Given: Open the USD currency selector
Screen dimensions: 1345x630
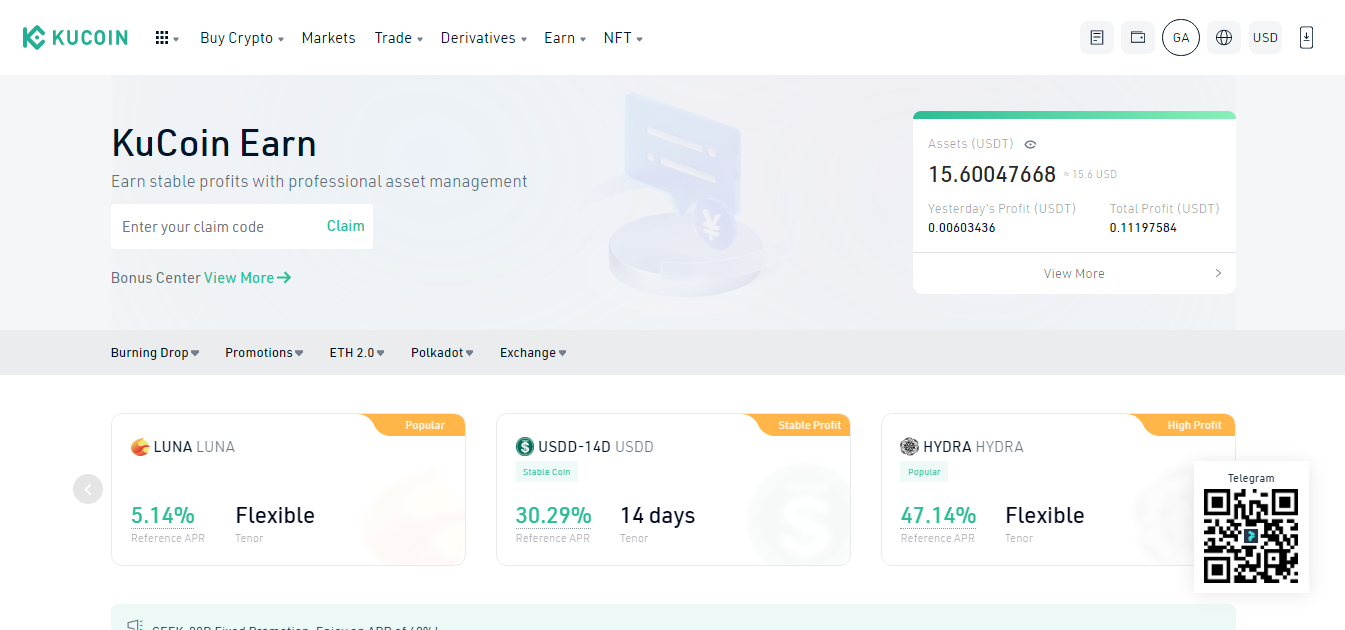Looking at the screenshot, I should pyautogui.click(x=1264, y=37).
